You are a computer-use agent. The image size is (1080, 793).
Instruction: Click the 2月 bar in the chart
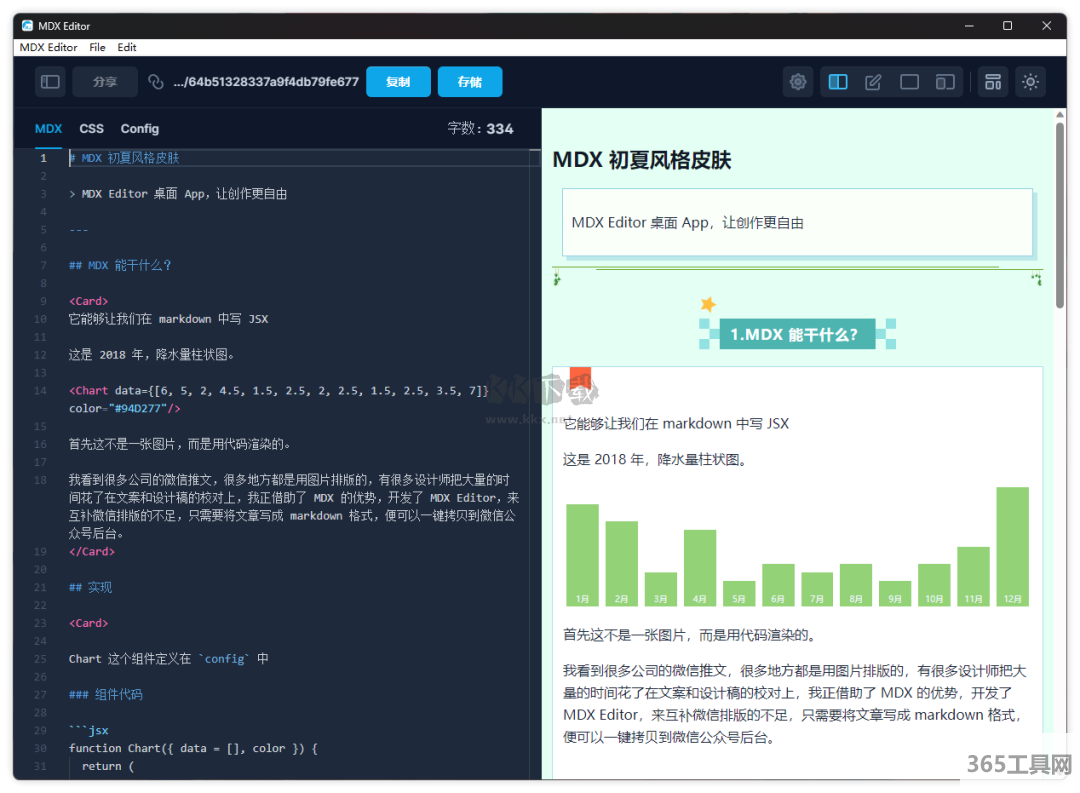(x=621, y=564)
